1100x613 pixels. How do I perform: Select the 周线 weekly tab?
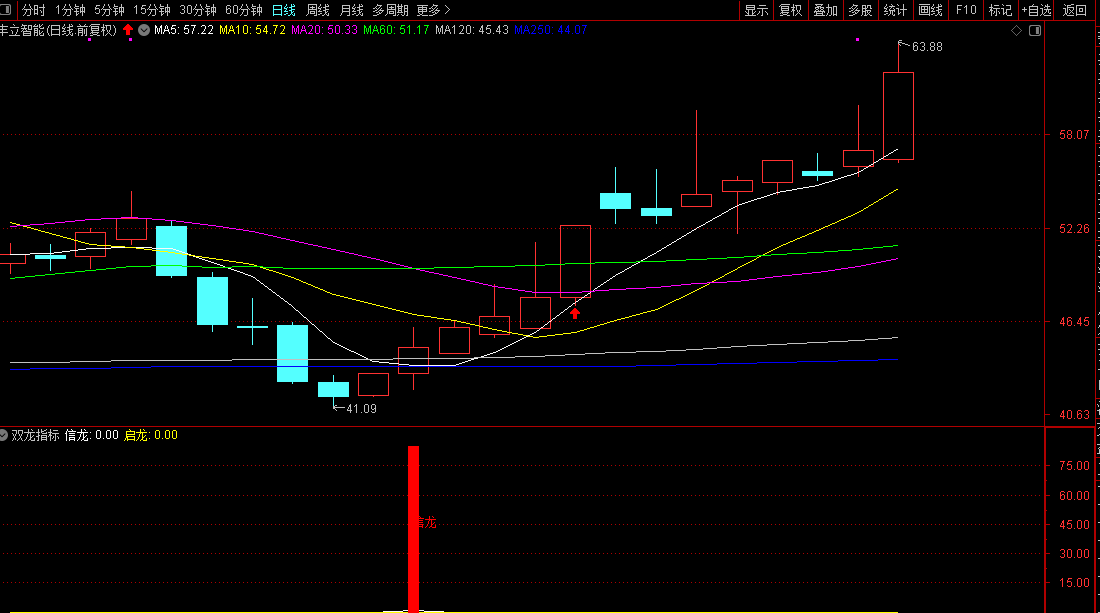[x=318, y=10]
